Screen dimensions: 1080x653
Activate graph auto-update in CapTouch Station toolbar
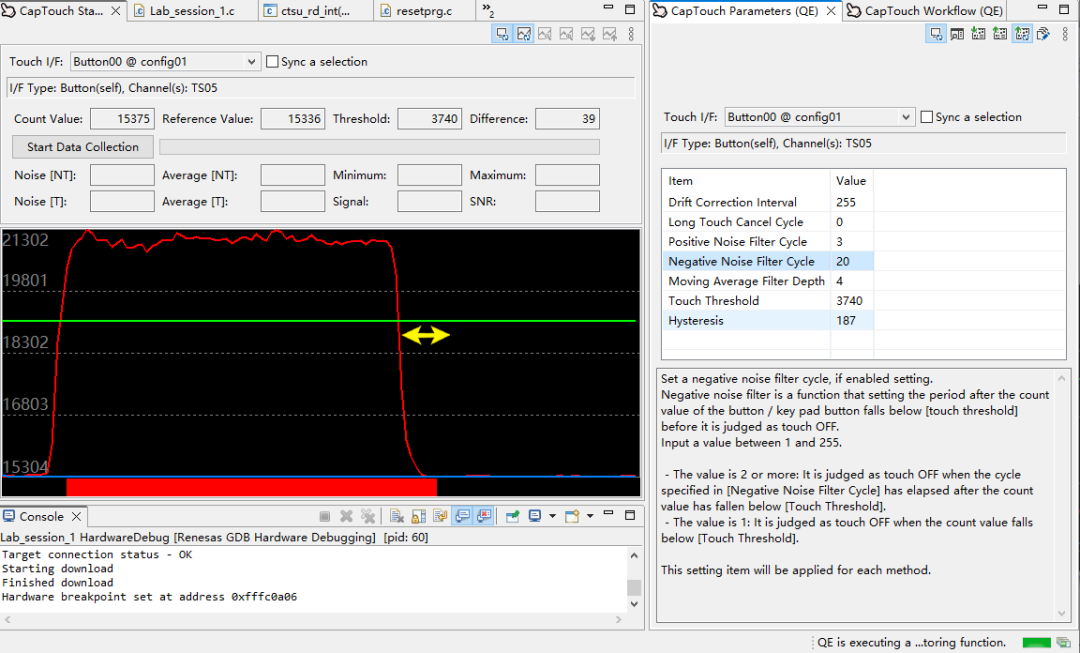tap(524, 33)
